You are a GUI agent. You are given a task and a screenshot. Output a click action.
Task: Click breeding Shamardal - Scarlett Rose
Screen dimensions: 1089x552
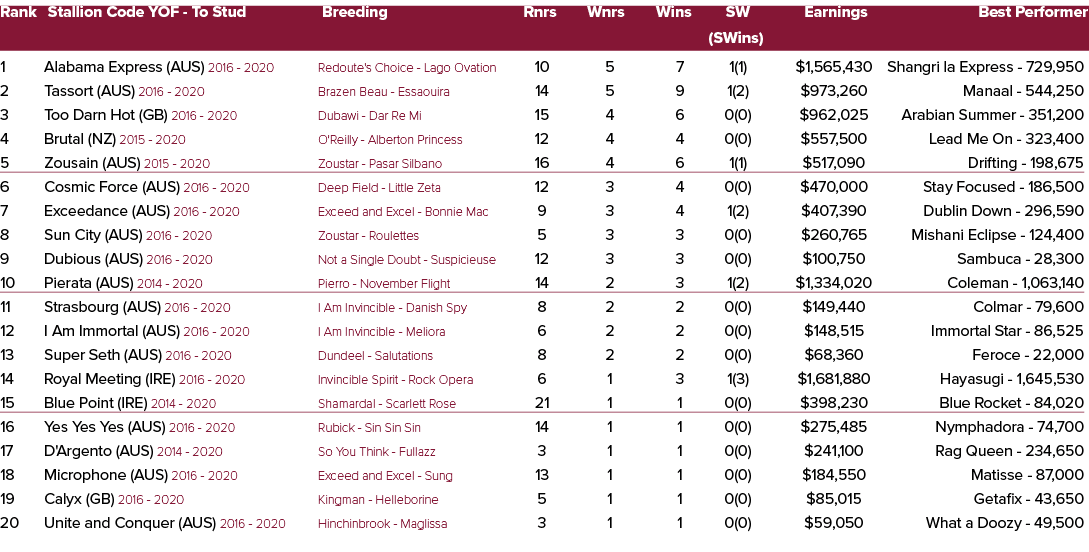pos(388,403)
